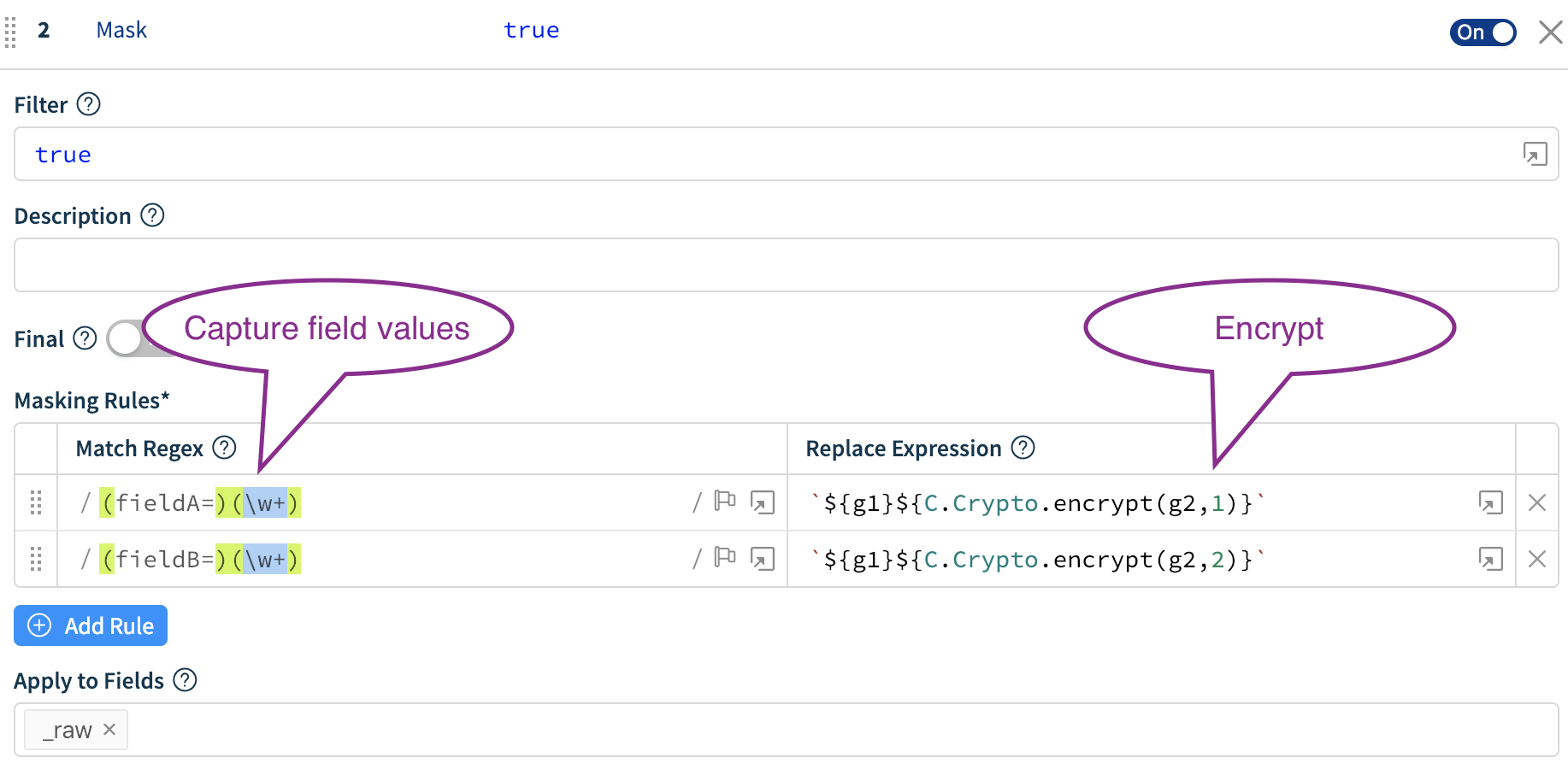Turn off the Mask function
This screenshot has width=1568, height=769.
pyautogui.click(x=1483, y=32)
